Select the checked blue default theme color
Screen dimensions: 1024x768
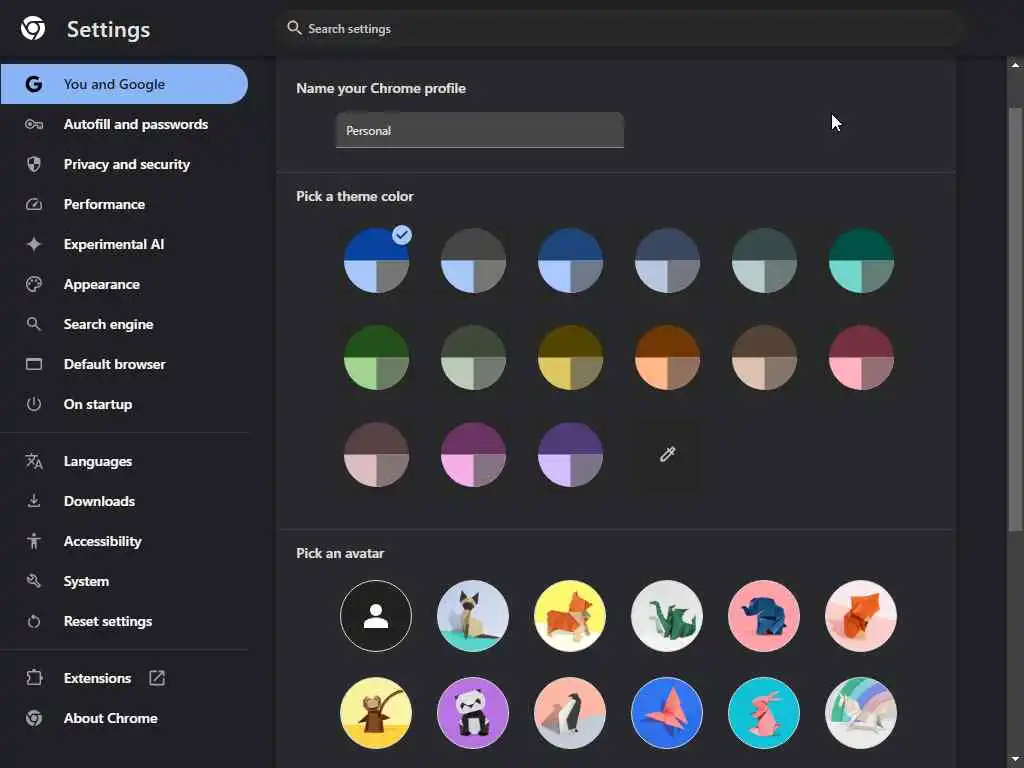[x=376, y=260]
